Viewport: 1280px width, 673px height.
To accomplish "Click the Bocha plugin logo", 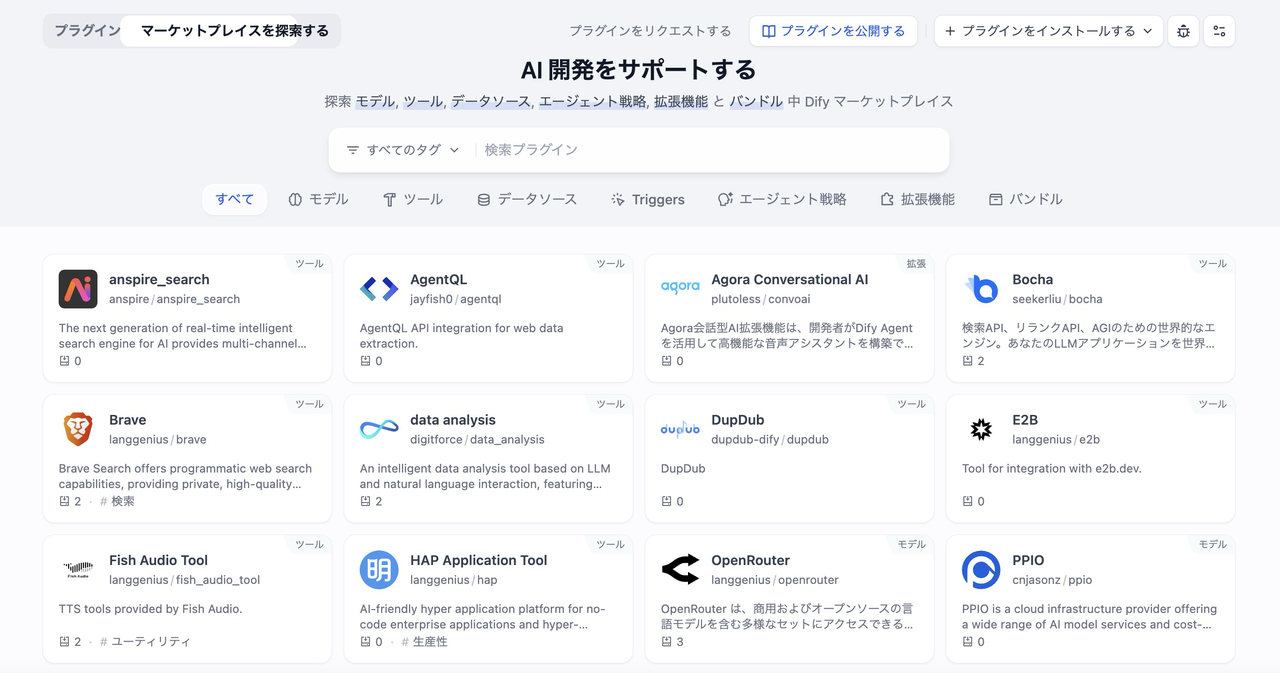I will pyautogui.click(x=981, y=289).
